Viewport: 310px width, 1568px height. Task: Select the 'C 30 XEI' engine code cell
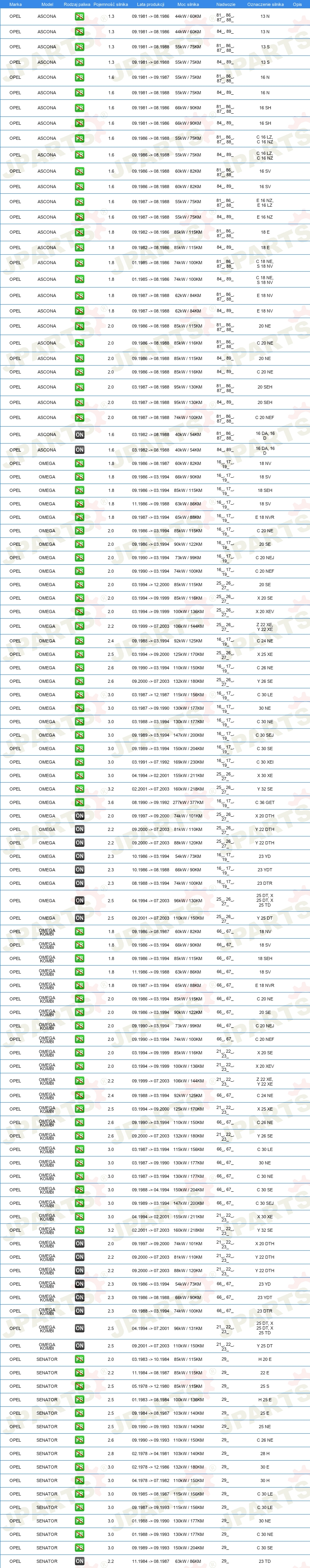265,762
